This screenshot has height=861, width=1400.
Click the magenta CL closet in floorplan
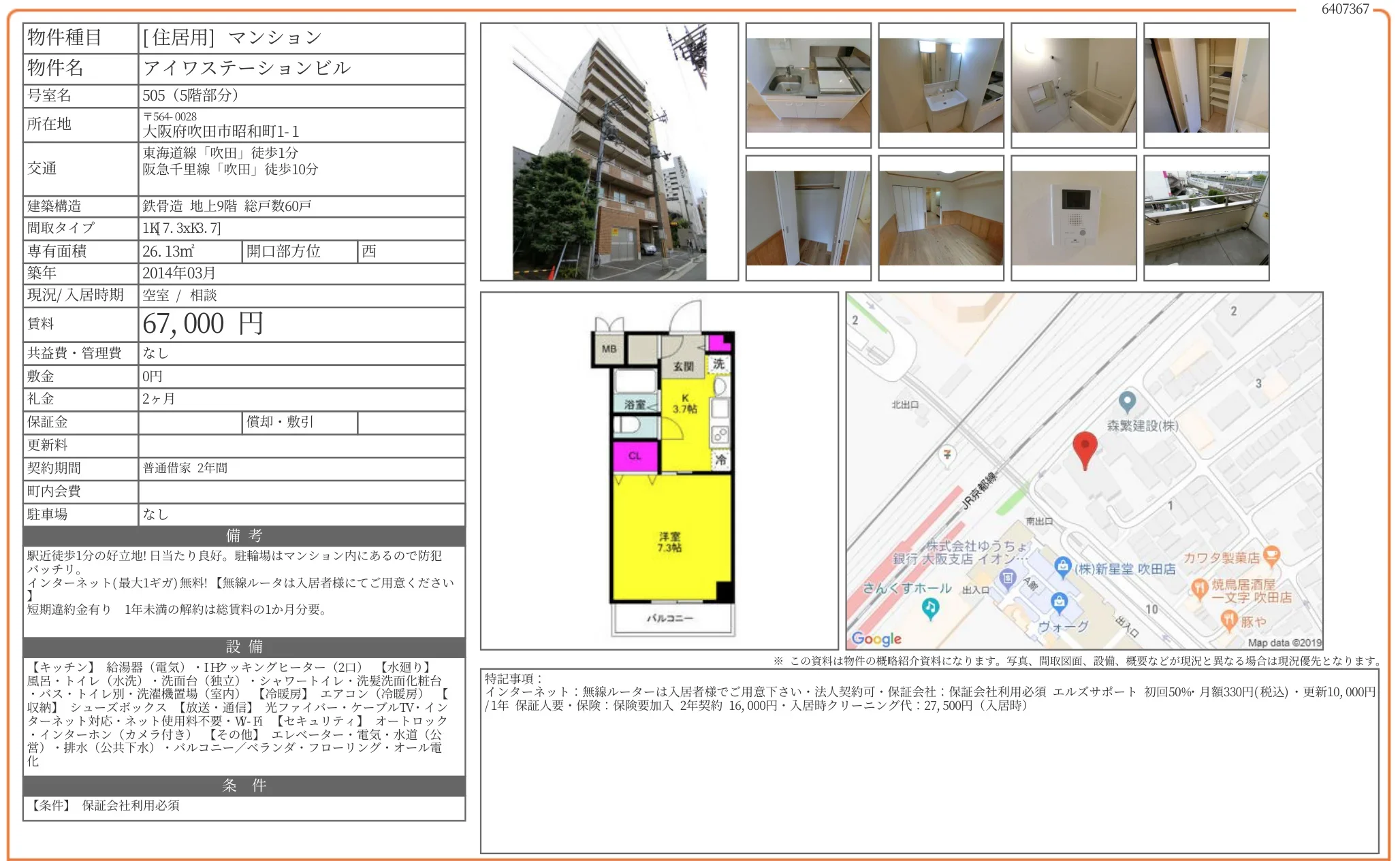click(635, 456)
